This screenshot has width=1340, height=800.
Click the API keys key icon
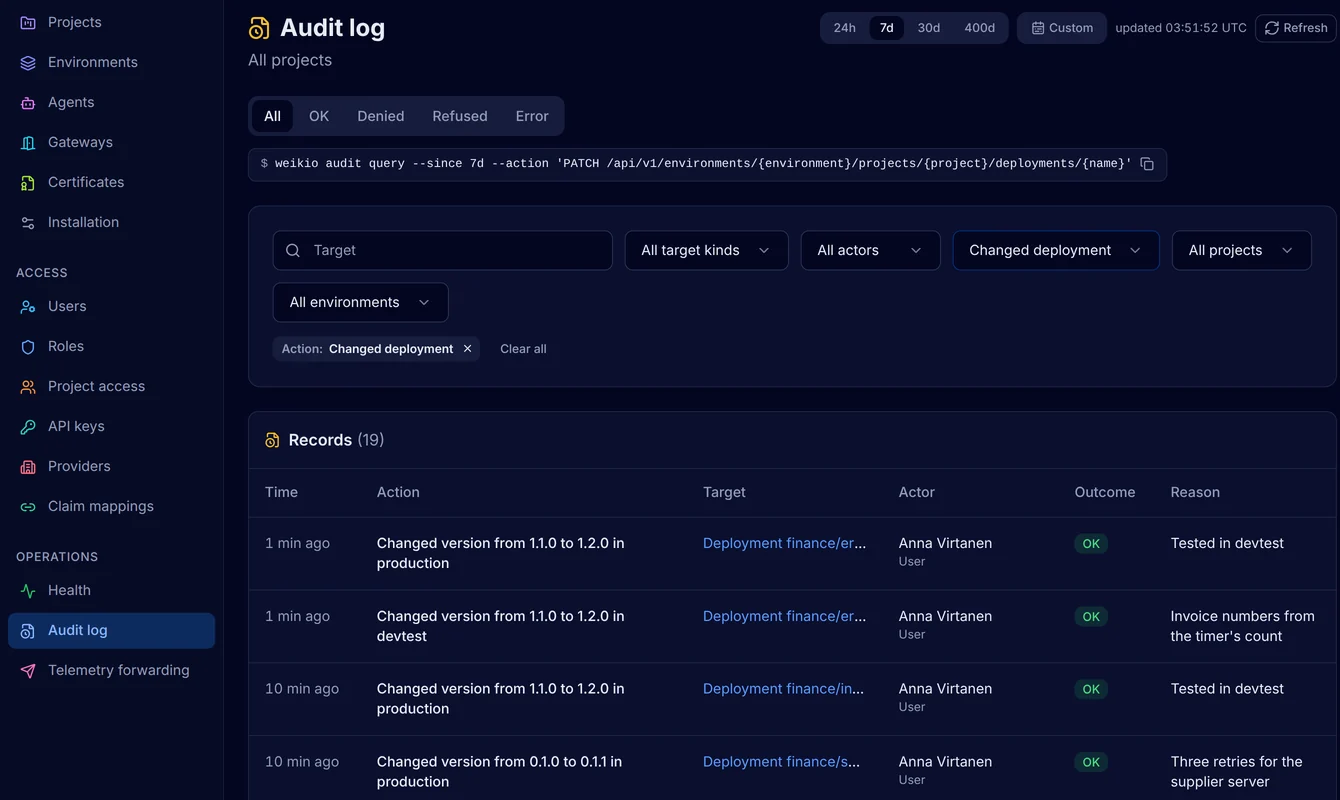click(x=28, y=426)
